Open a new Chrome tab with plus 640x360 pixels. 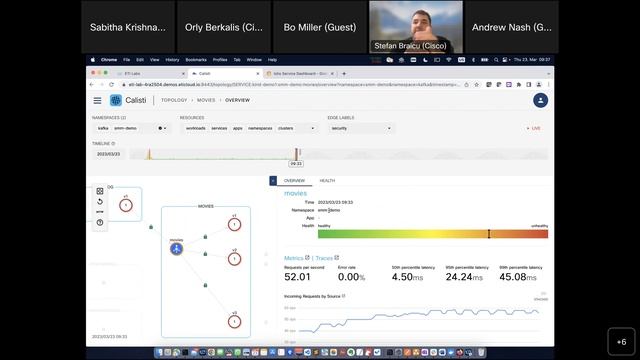tap(344, 73)
